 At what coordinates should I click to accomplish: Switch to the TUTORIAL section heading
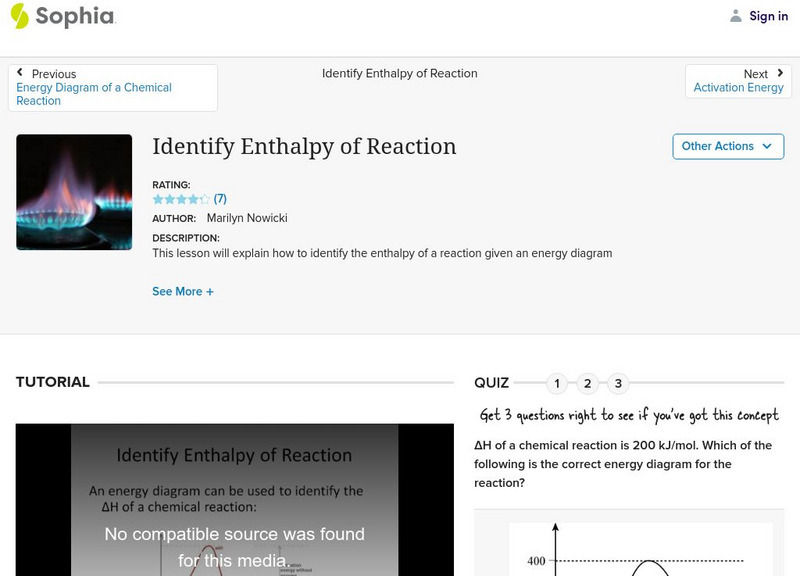pyautogui.click(x=51, y=382)
